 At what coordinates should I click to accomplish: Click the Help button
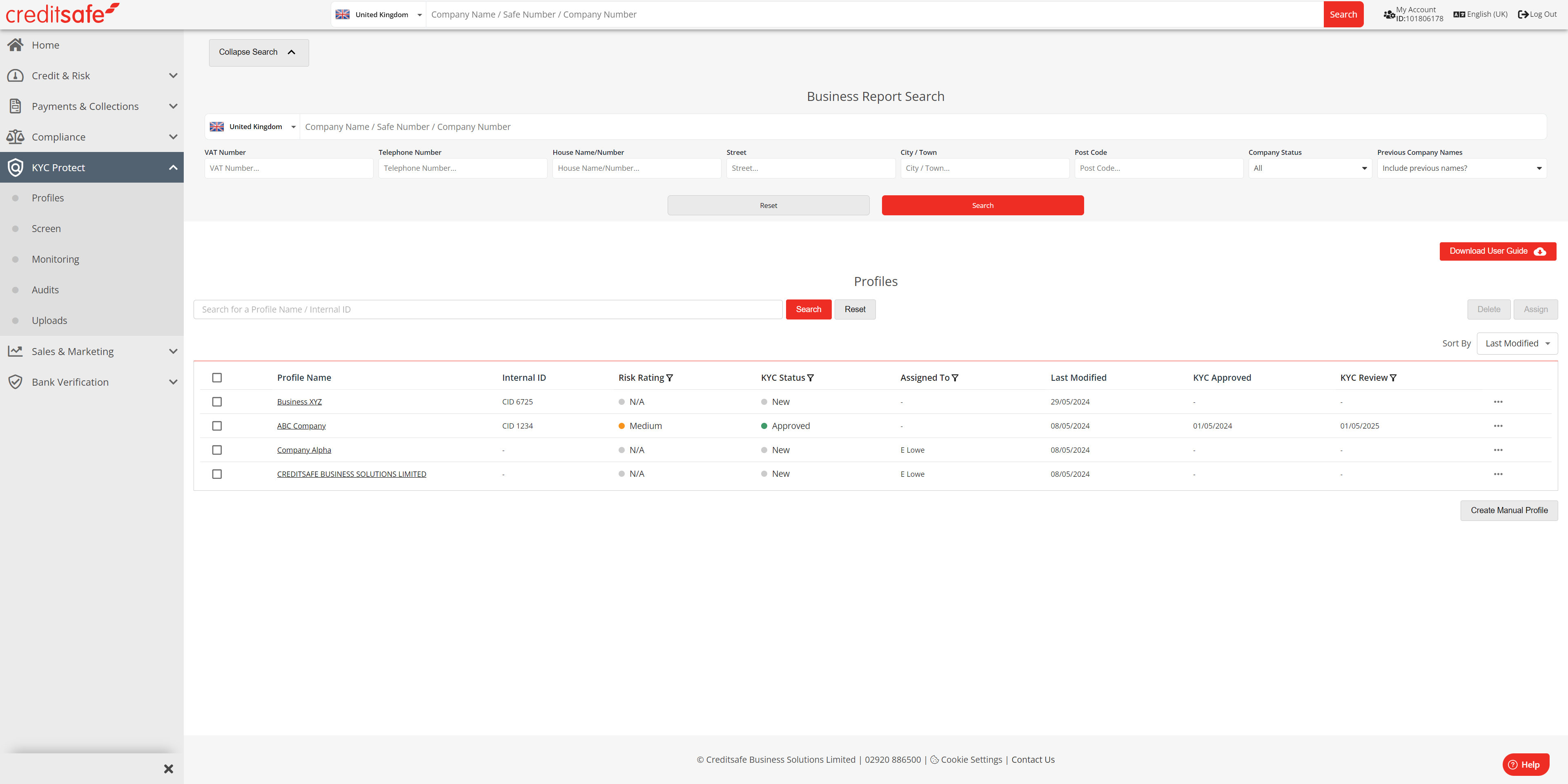[1526, 764]
